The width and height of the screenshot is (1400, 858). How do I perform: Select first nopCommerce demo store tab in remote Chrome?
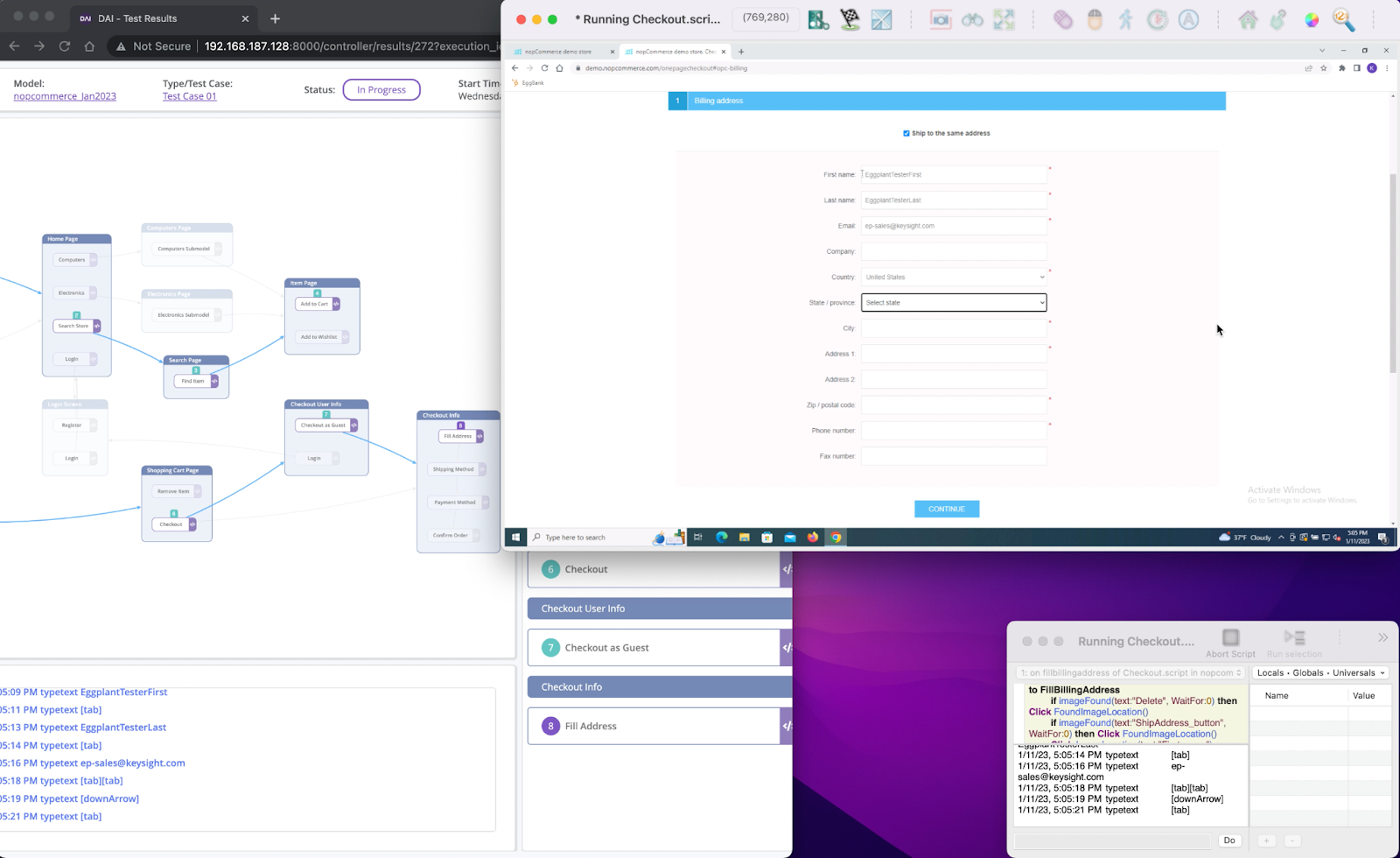click(x=563, y=52)
